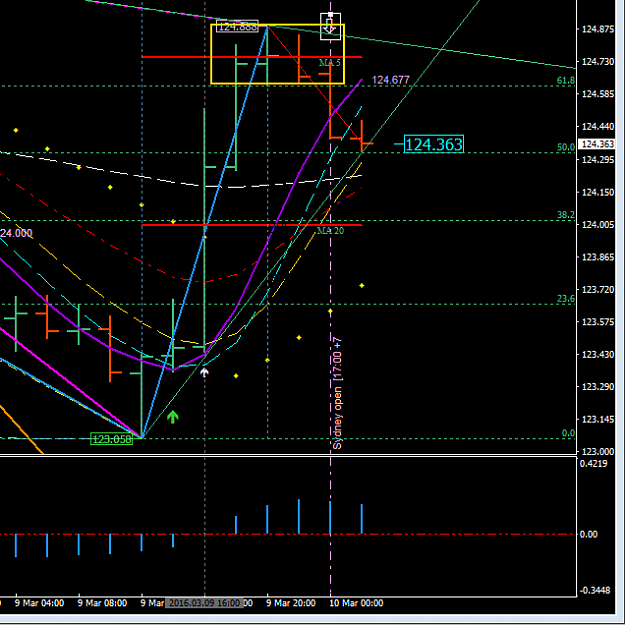
Task: Click the 124.888 high price label
Action: 237,27
